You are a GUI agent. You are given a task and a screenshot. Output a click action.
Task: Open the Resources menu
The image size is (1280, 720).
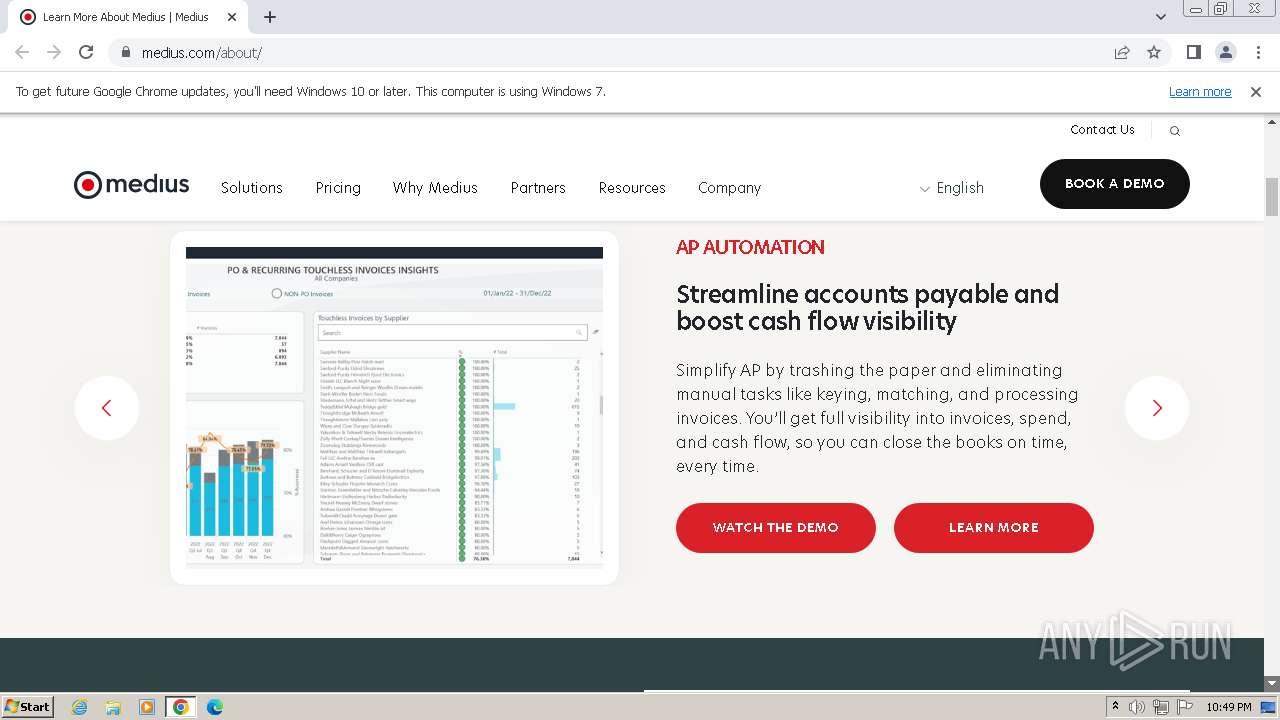pyautogui.click(x=632, y=188)
